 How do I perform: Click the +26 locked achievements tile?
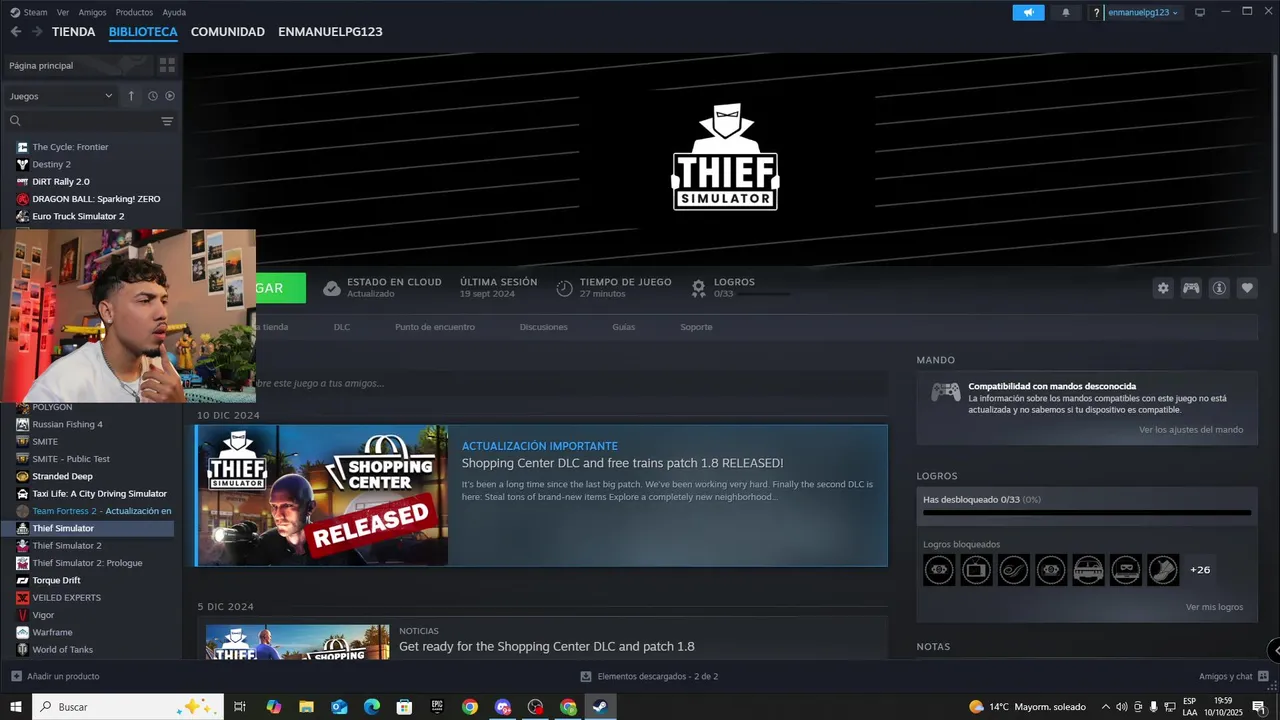[1200, 570]
